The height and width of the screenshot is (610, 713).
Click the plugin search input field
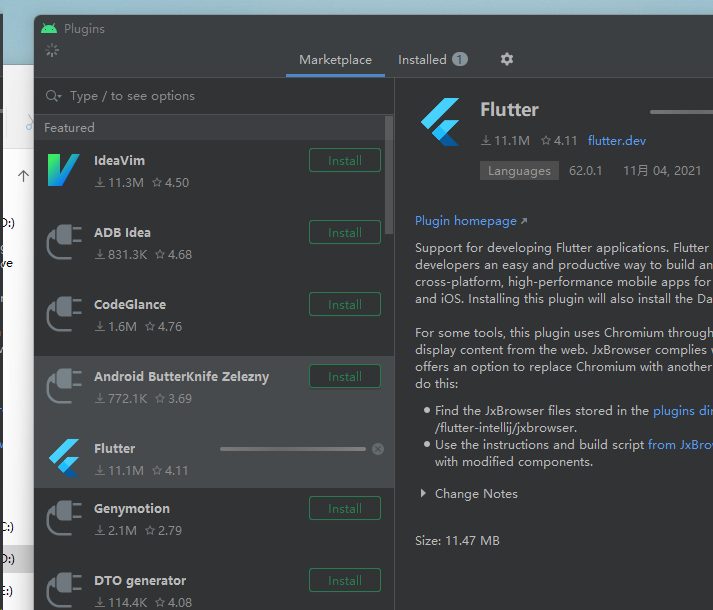coord(214,96)
